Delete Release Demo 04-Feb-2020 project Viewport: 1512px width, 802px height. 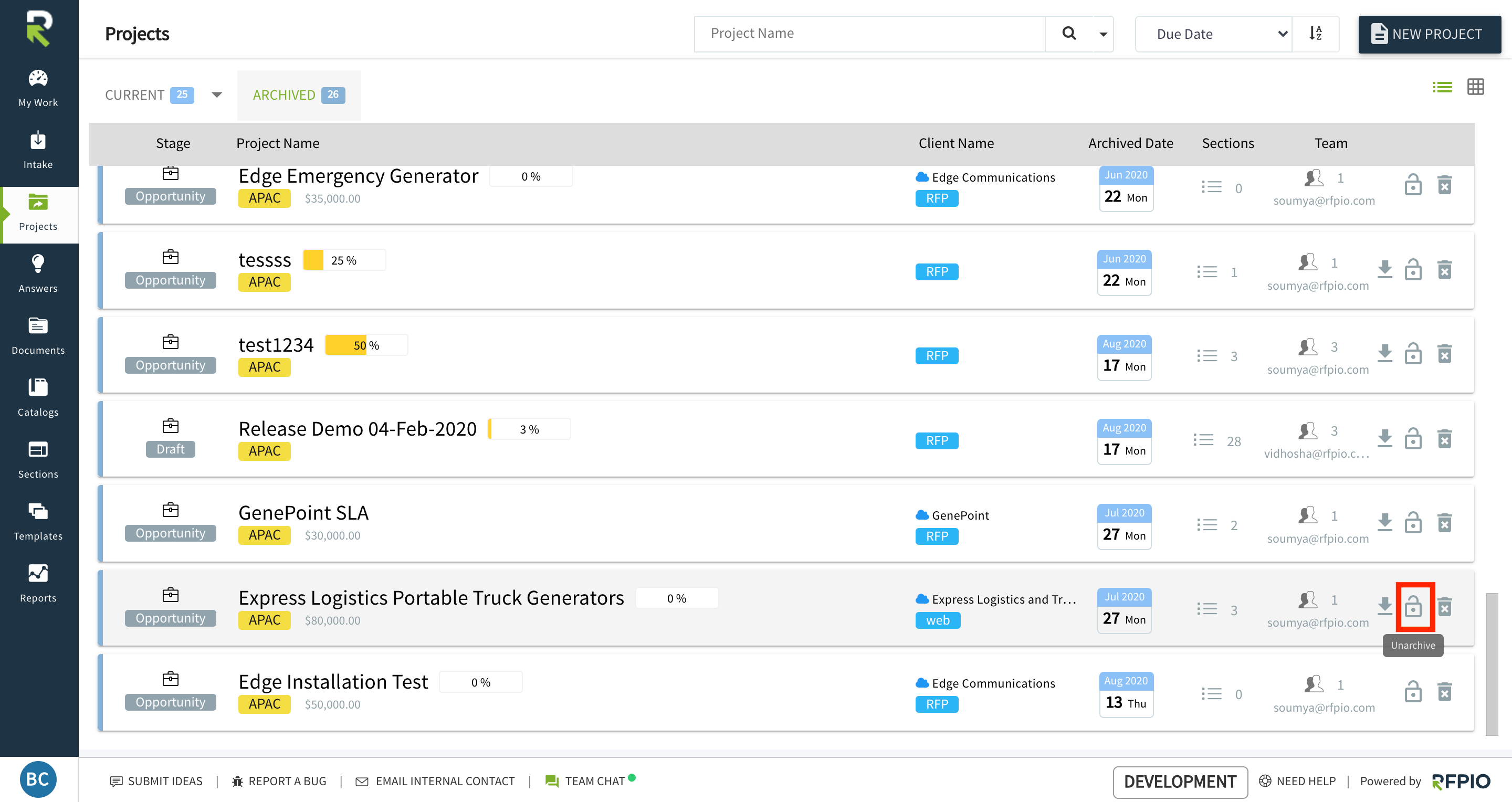tap(1445, 439)
